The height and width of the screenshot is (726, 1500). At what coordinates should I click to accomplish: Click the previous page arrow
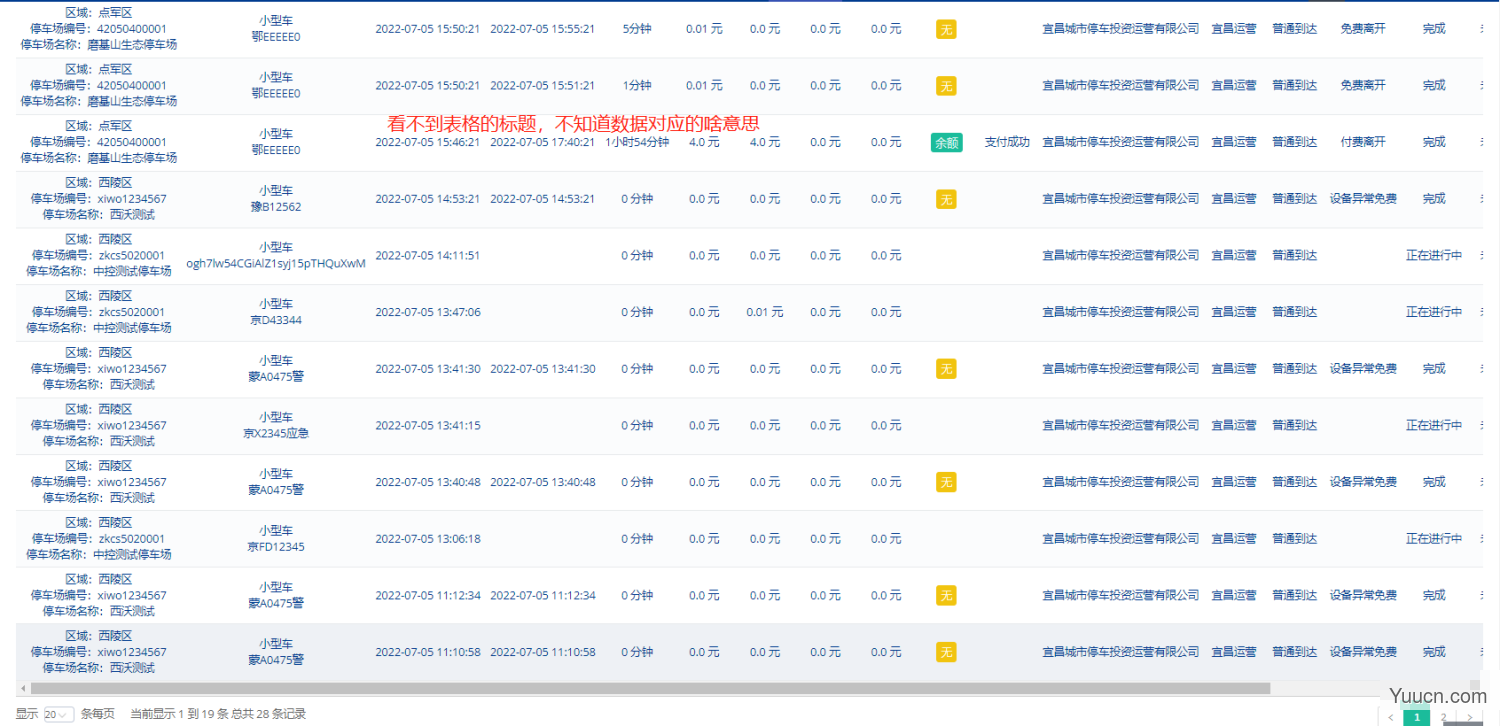click(x=1391, y=717)
